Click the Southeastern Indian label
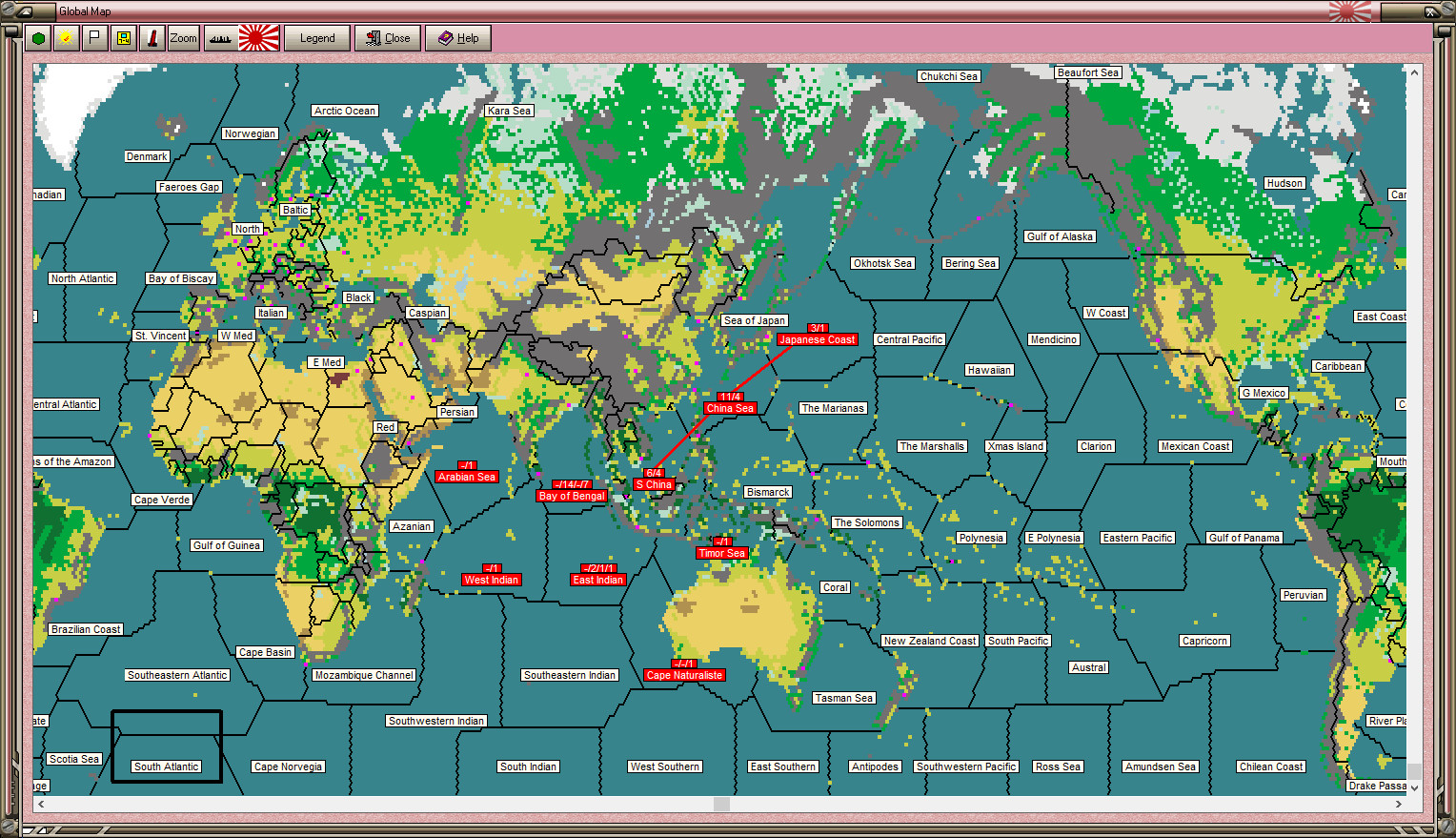 [x=570, y=675]
